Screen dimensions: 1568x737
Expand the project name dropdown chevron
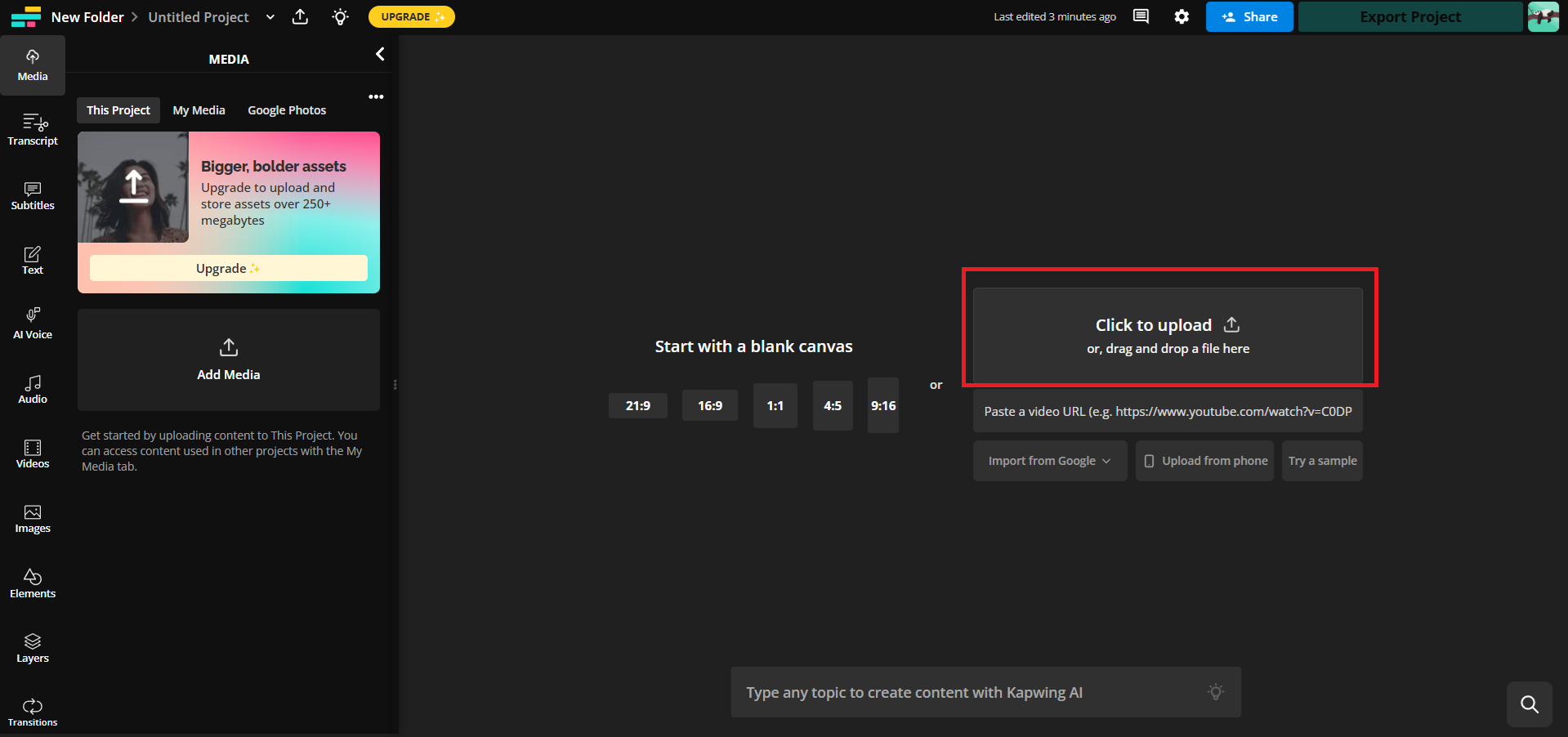pyautogui.click(x=270, y=17)
